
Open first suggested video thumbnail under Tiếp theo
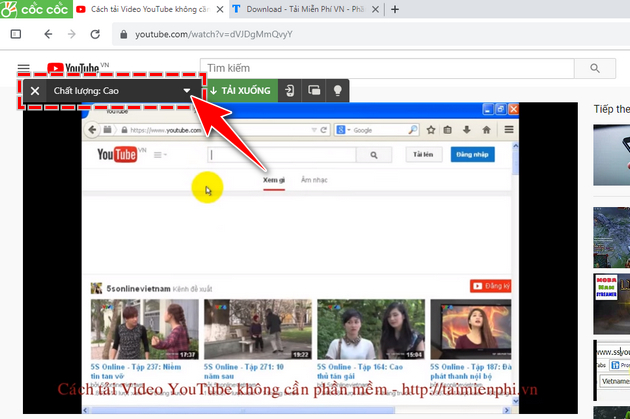pos(612,155)
